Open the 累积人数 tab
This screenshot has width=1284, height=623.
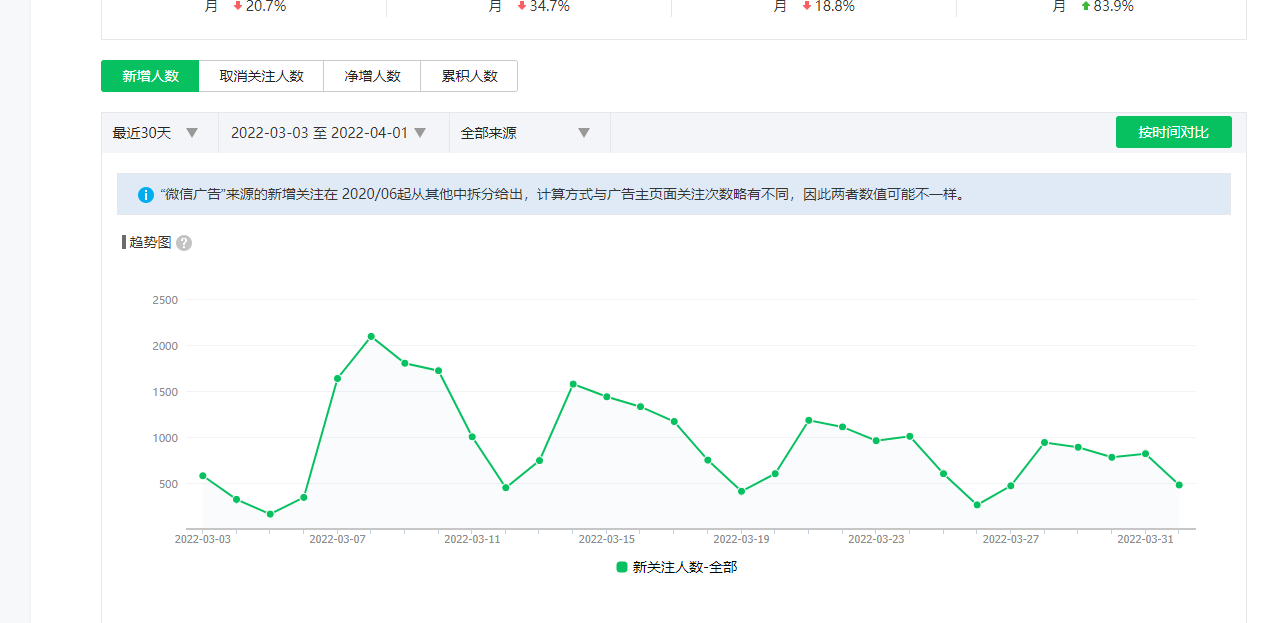click(469, 76)
